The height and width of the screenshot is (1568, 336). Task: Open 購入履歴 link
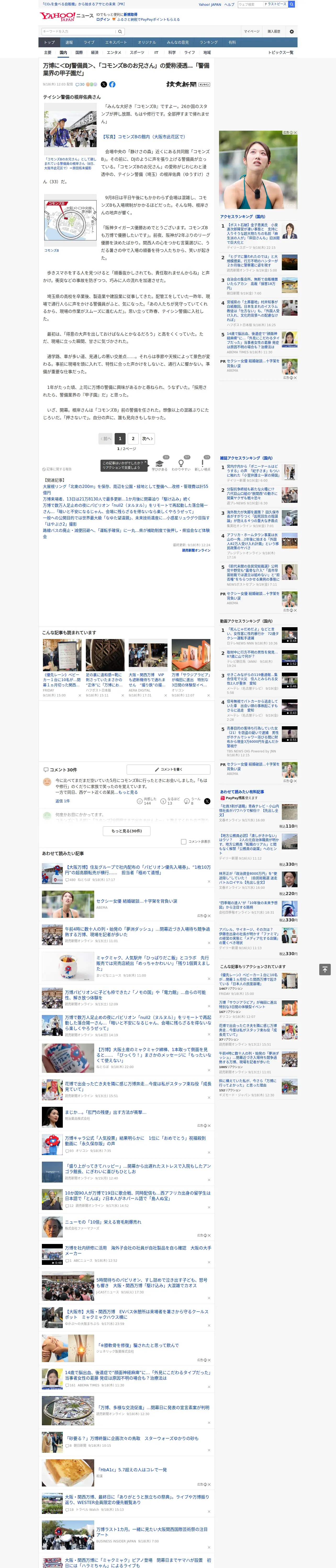point(274,32)
